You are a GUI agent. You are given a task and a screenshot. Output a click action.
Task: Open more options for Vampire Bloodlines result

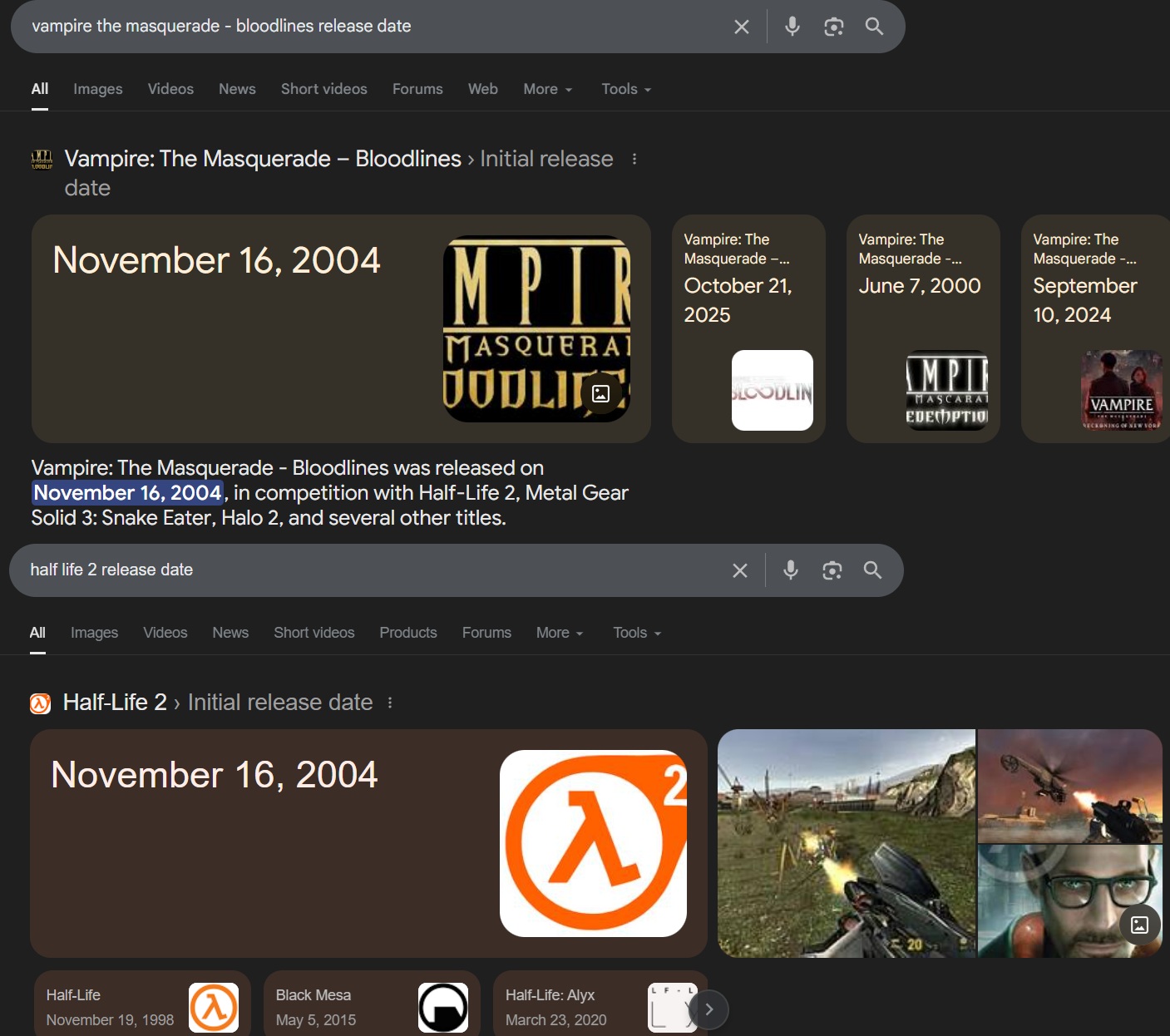pyautogui.click(x=634, y=159)
